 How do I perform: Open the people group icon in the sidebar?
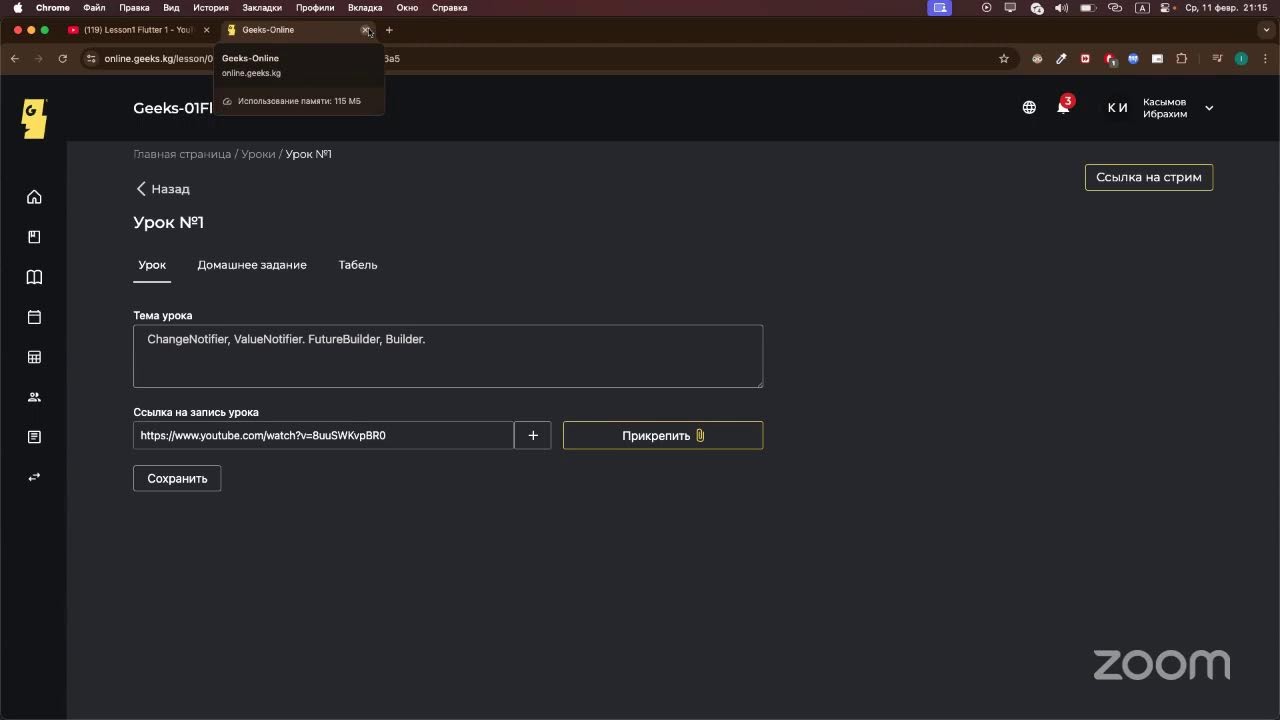34,397
